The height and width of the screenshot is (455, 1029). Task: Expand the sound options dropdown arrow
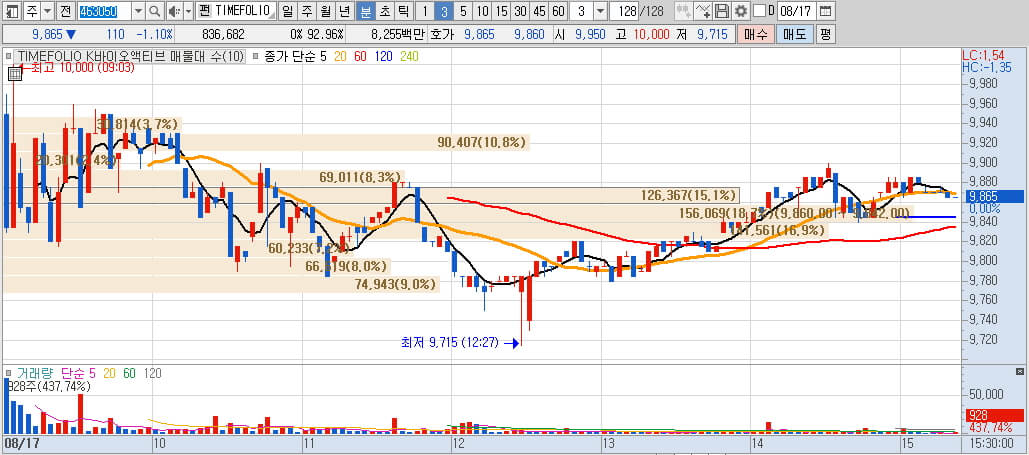tap(188, 11)
